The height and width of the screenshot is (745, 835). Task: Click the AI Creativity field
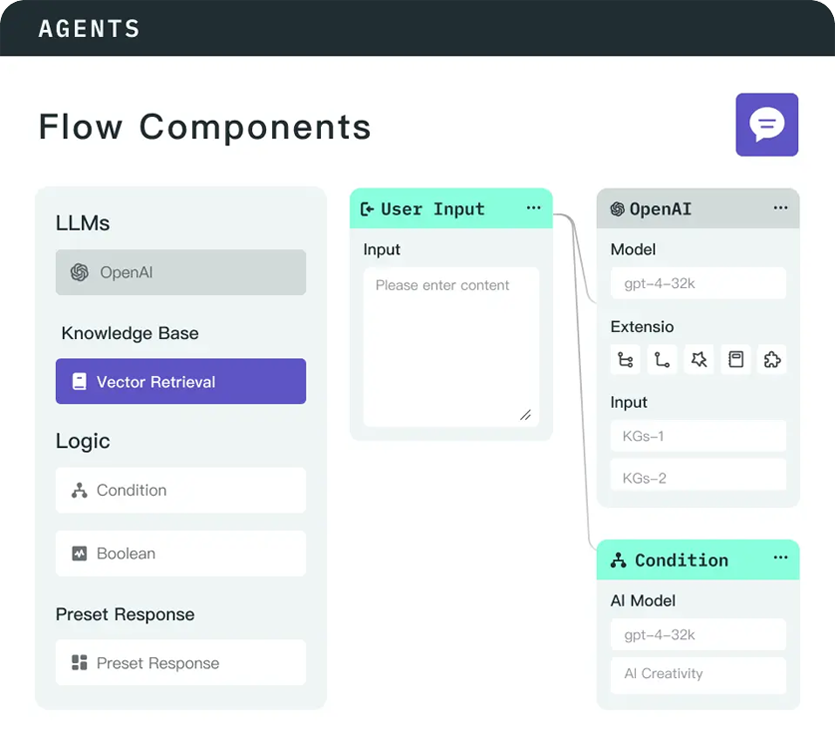click(x=698, y=674)
